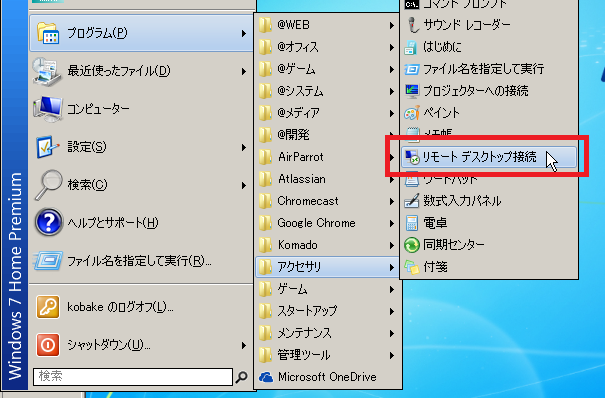This screenshot has height=398, width=605.
Task: Click the recent files icon
Action: [47, 71]
